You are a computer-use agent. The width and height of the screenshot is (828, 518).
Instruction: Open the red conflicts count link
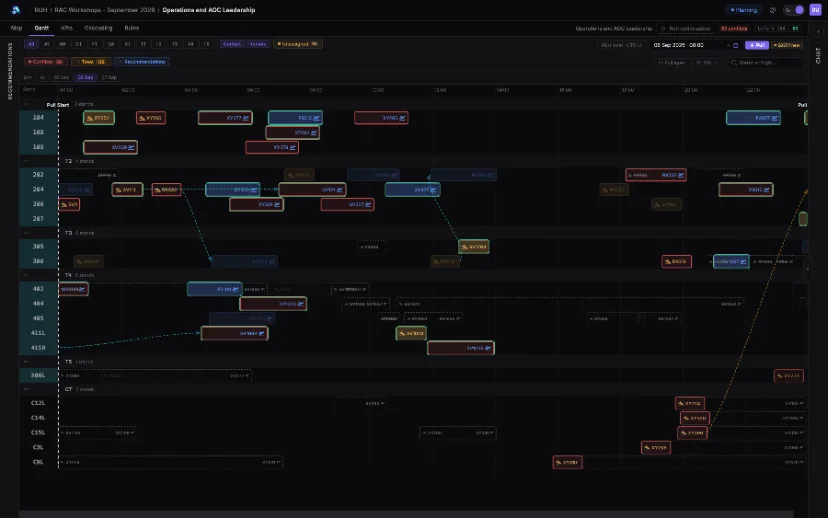tap(734, 29)
